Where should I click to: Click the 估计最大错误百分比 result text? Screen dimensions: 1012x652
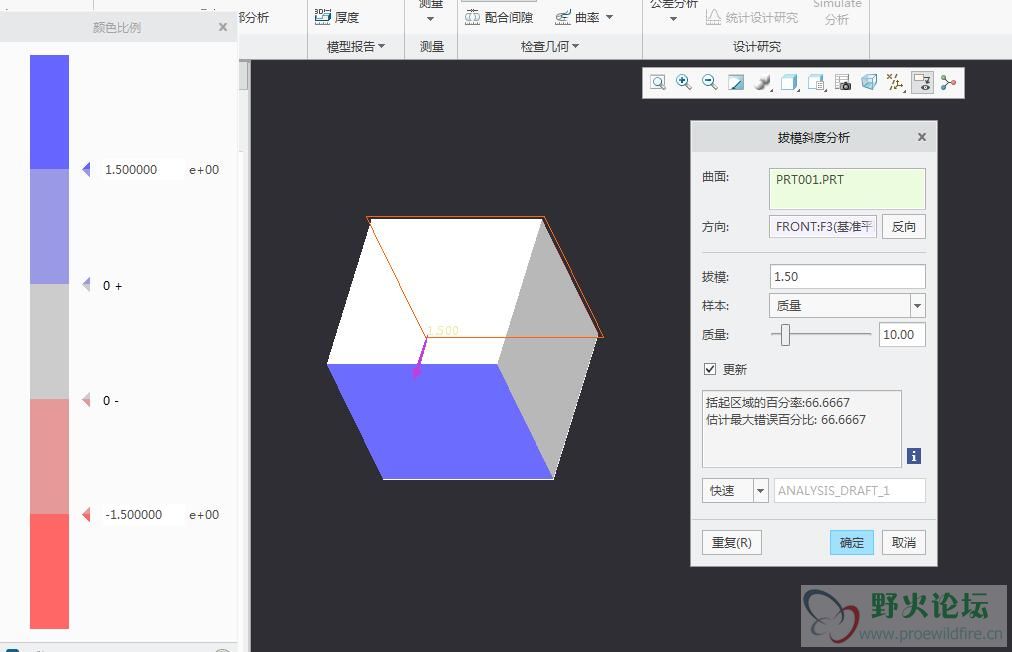click(785, 420)
